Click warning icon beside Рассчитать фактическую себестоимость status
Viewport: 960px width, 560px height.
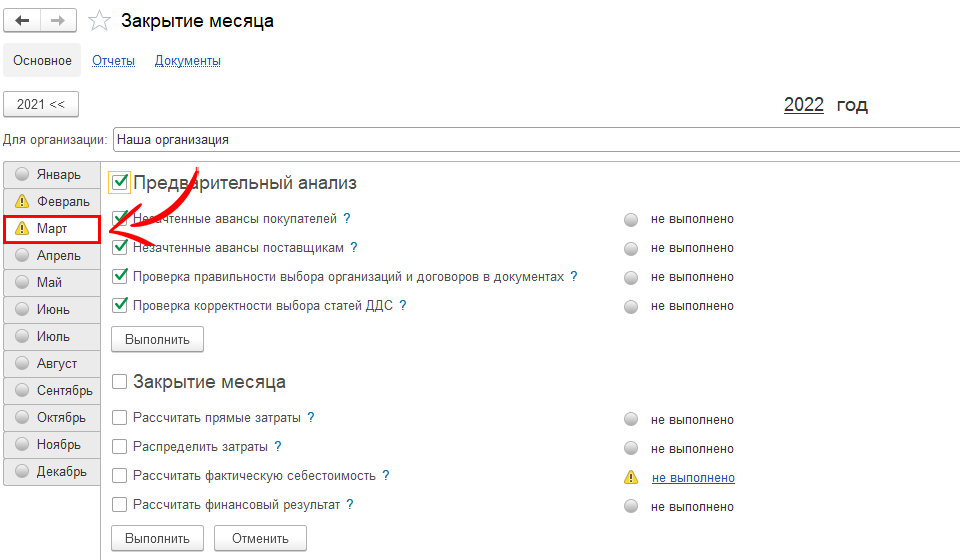coord(630,478)
